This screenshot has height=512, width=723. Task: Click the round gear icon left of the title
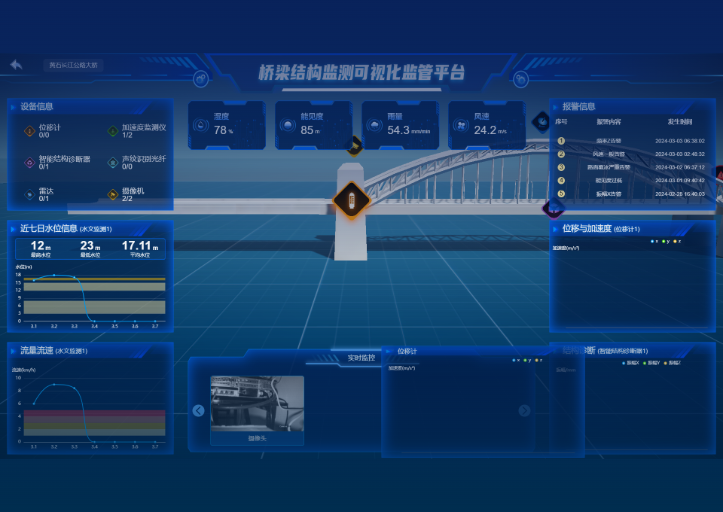(x=201, y=80)
